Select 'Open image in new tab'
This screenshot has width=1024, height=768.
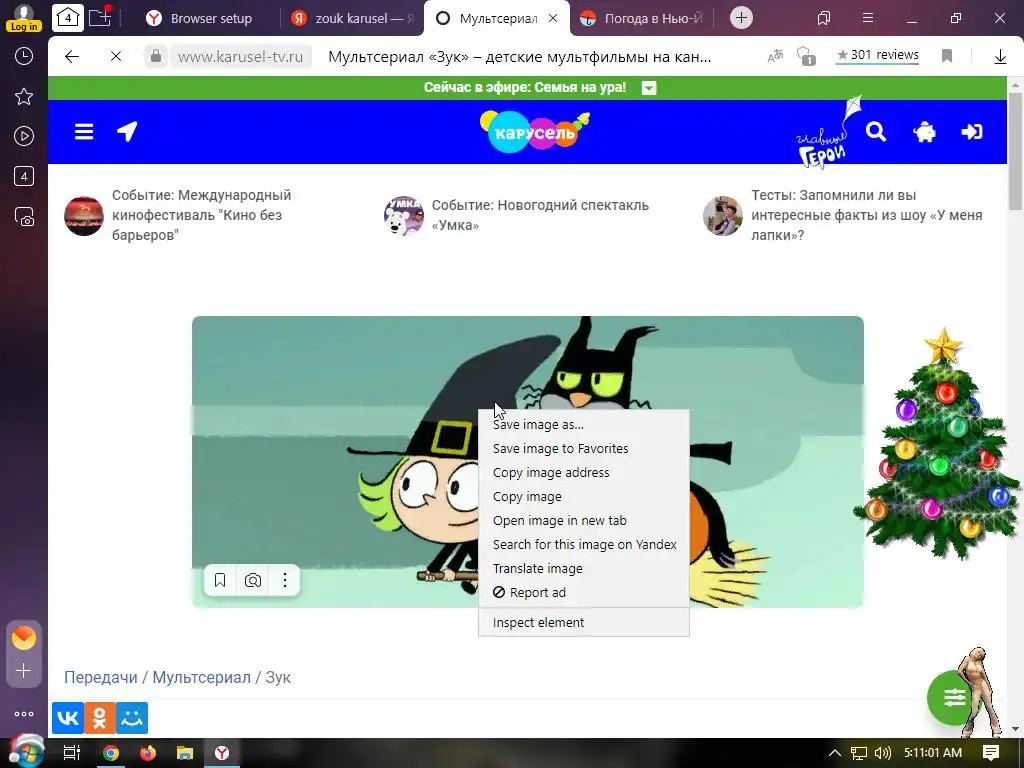(x=584, y=520)
